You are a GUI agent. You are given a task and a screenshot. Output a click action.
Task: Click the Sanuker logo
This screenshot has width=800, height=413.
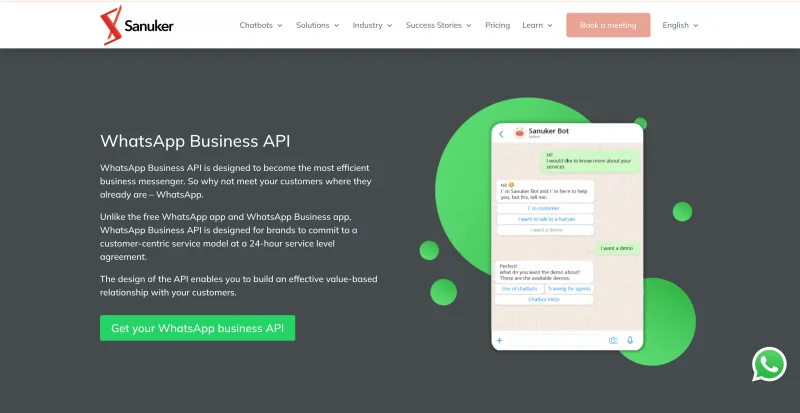137,25
